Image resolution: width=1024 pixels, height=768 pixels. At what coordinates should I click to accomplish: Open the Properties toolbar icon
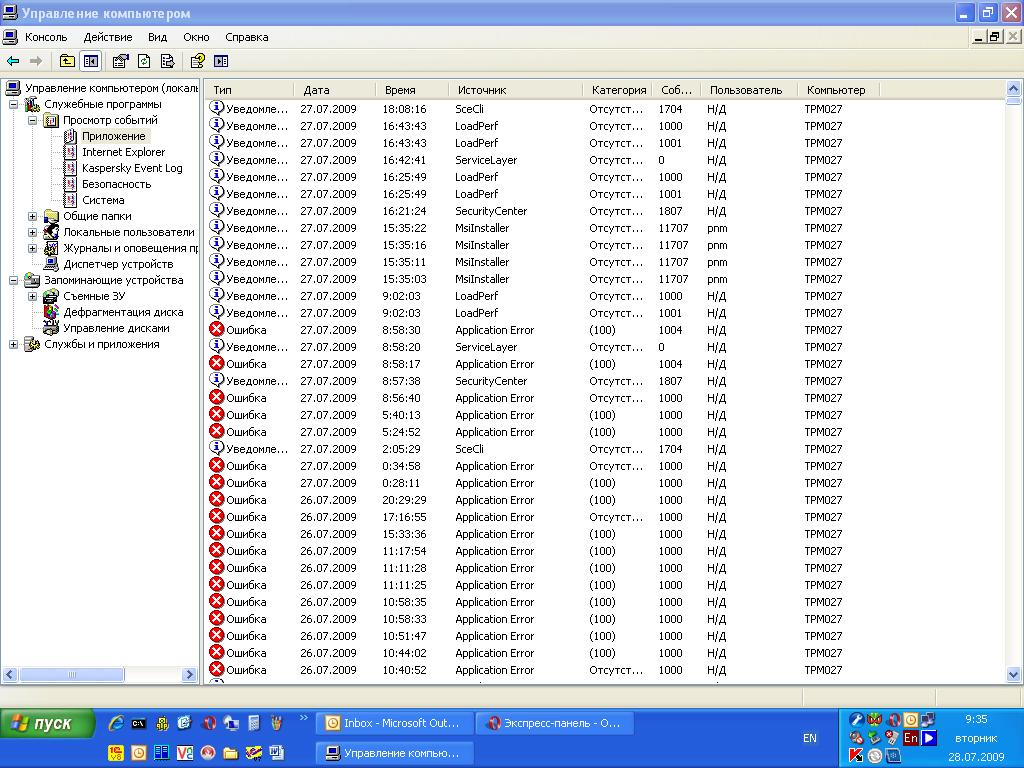click(120, 61)
